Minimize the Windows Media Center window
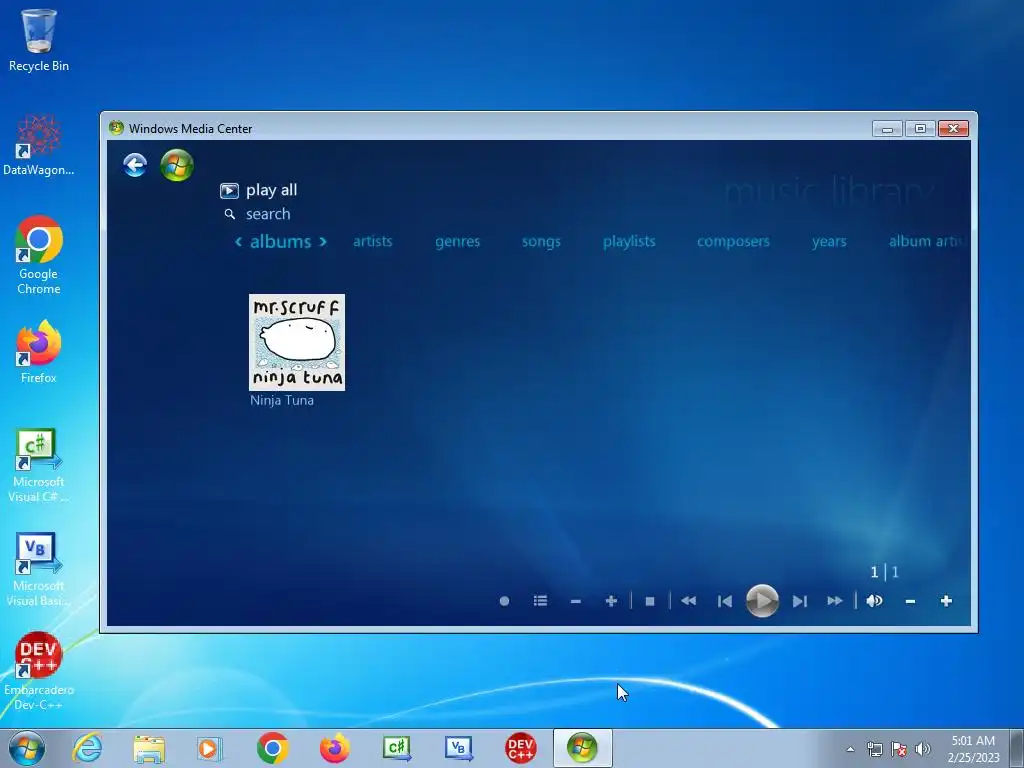This screenshot has height=768, width=1024. [888, 129]
